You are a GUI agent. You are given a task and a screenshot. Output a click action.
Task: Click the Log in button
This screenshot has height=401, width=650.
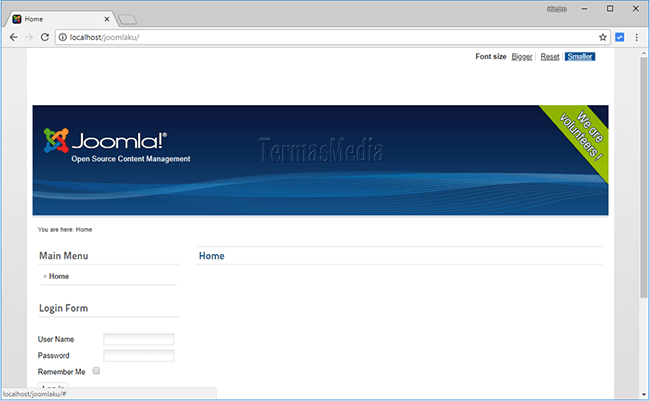[53, 386]
